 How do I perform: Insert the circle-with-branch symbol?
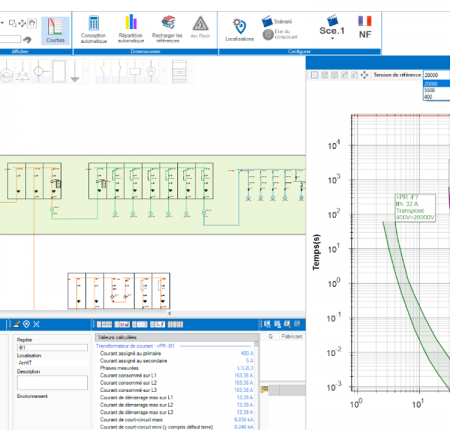(x=40, y=71)
